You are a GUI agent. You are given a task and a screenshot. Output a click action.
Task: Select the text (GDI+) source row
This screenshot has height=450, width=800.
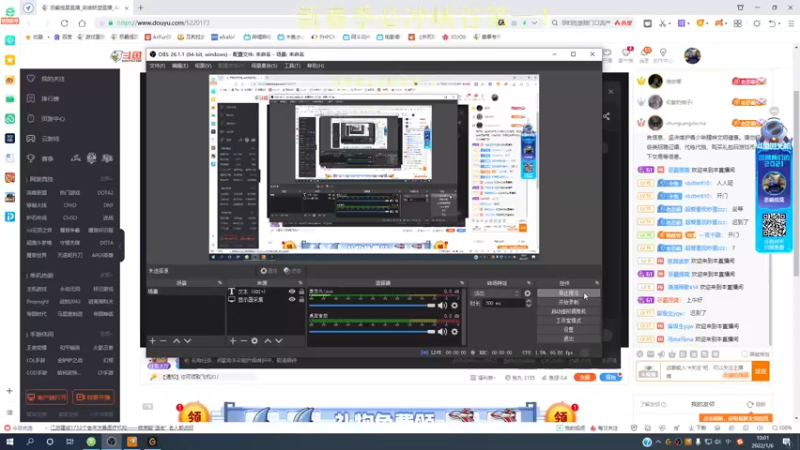[x=266, y=292]
